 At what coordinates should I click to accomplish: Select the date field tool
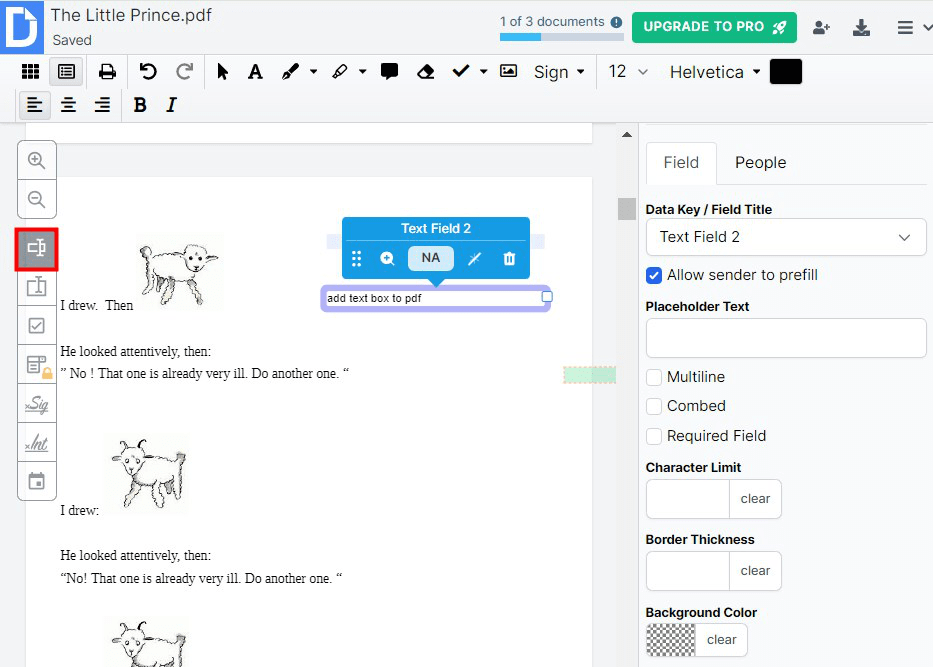[x=37, y=481]
